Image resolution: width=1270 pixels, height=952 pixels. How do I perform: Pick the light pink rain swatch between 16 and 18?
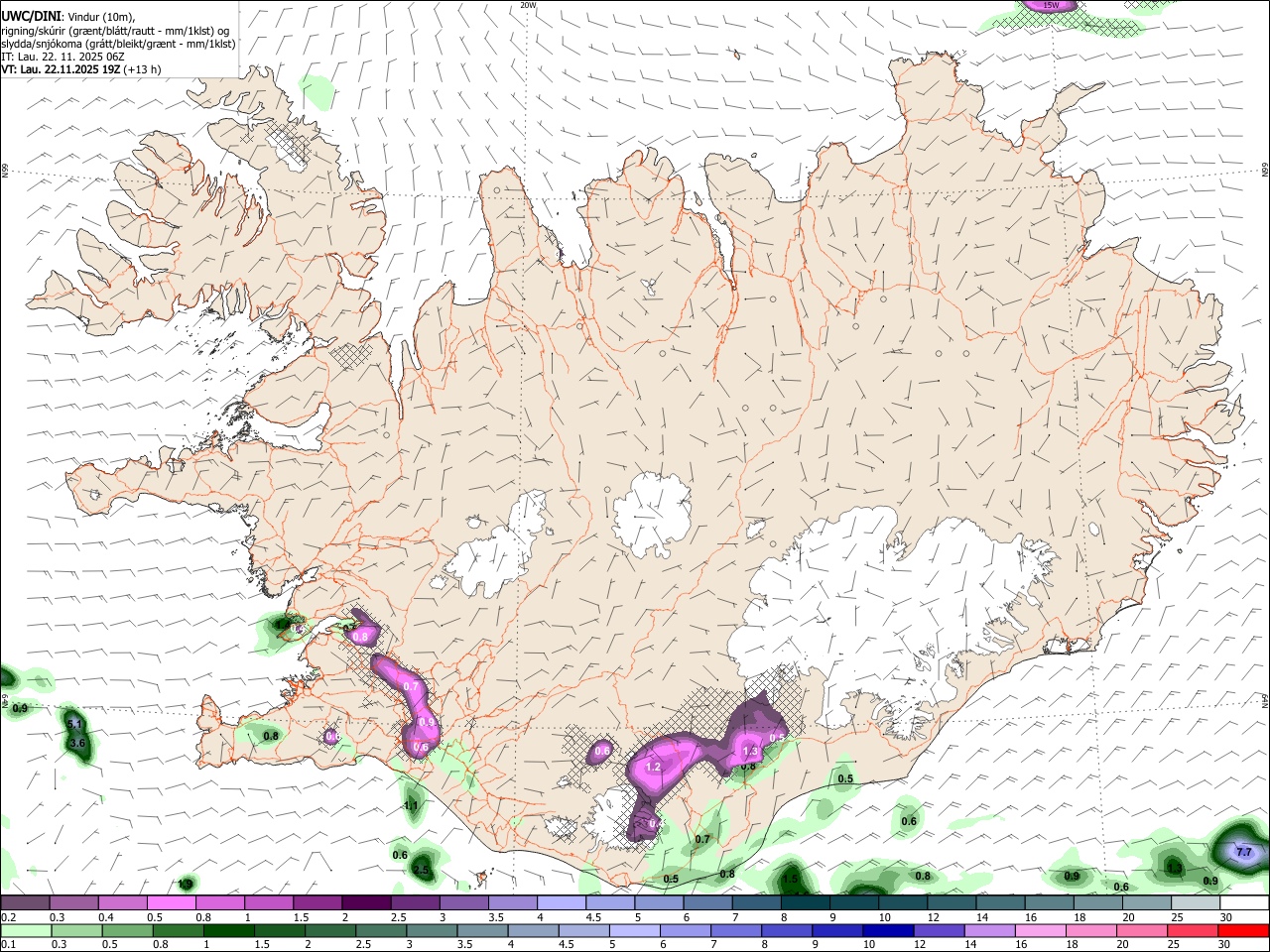[x=1040, y=930]
